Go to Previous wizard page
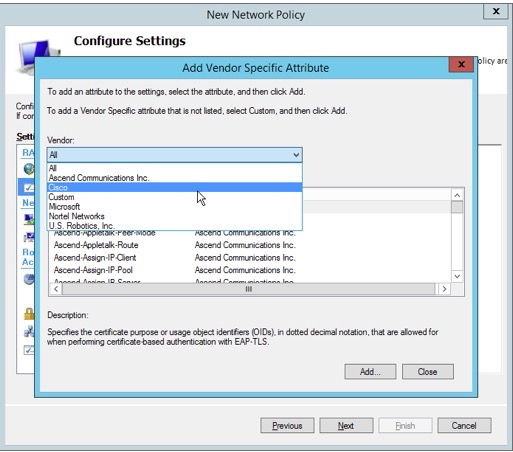This screenshot has width=513, height=452. [x=287, y=426]
